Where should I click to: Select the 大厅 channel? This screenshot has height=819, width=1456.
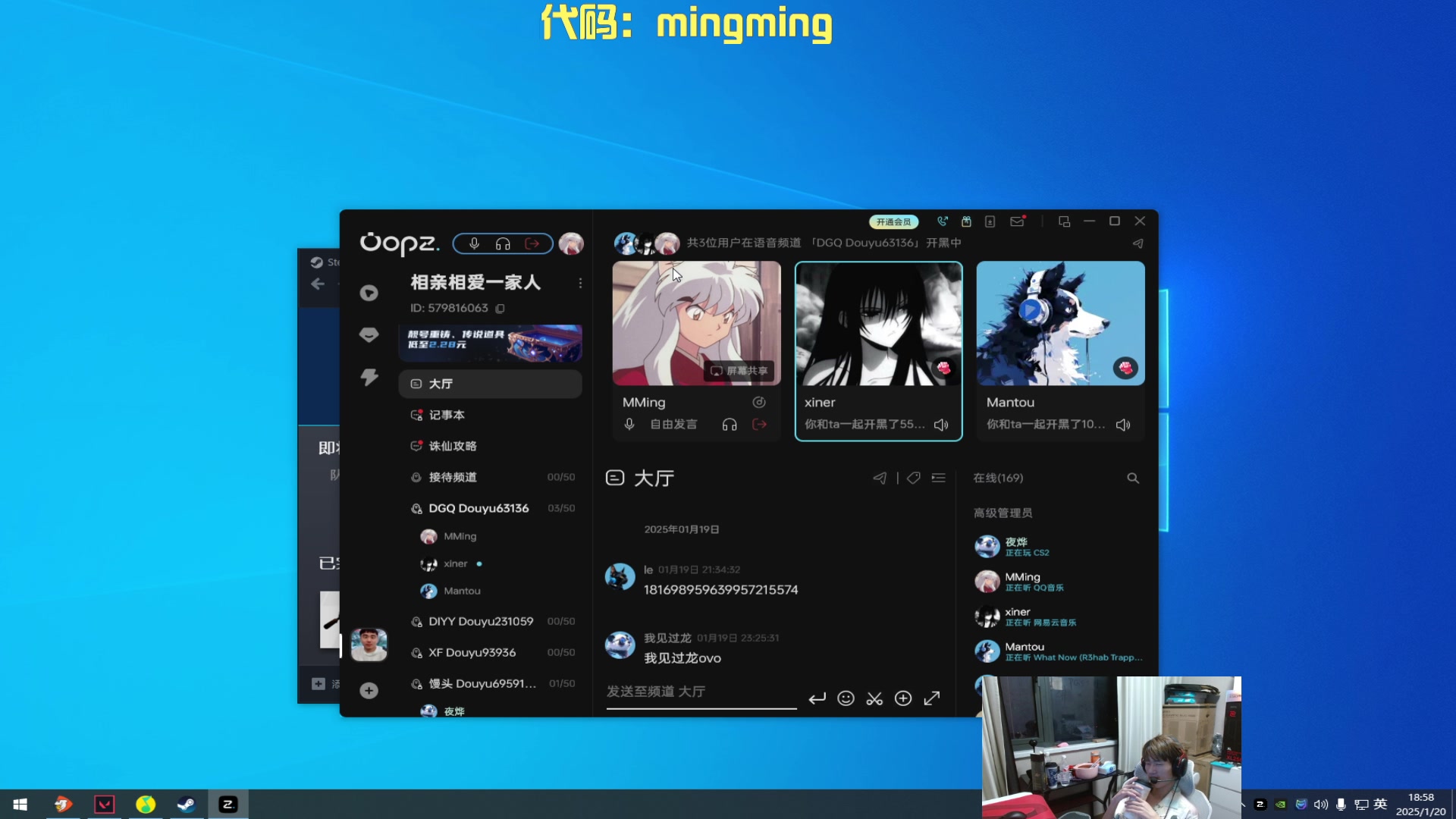point(491,384)
